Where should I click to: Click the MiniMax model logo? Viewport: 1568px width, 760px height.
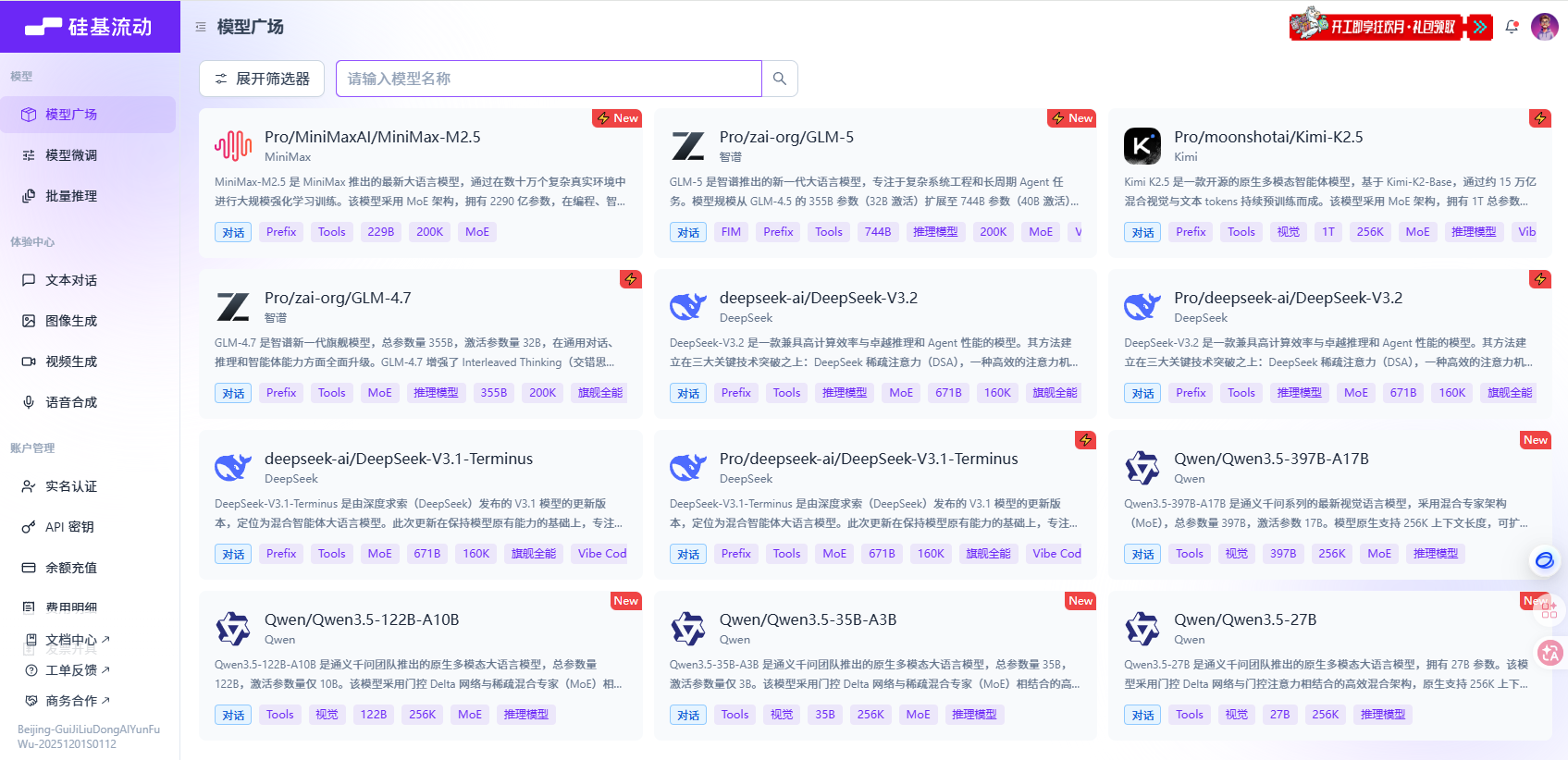(x=233, y=146)
